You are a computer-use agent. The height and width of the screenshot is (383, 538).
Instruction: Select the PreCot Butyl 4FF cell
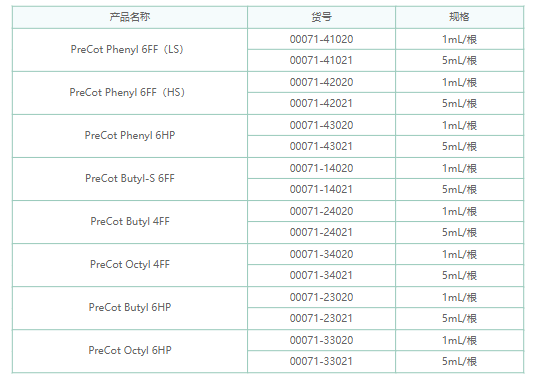(x=130, y=221)
